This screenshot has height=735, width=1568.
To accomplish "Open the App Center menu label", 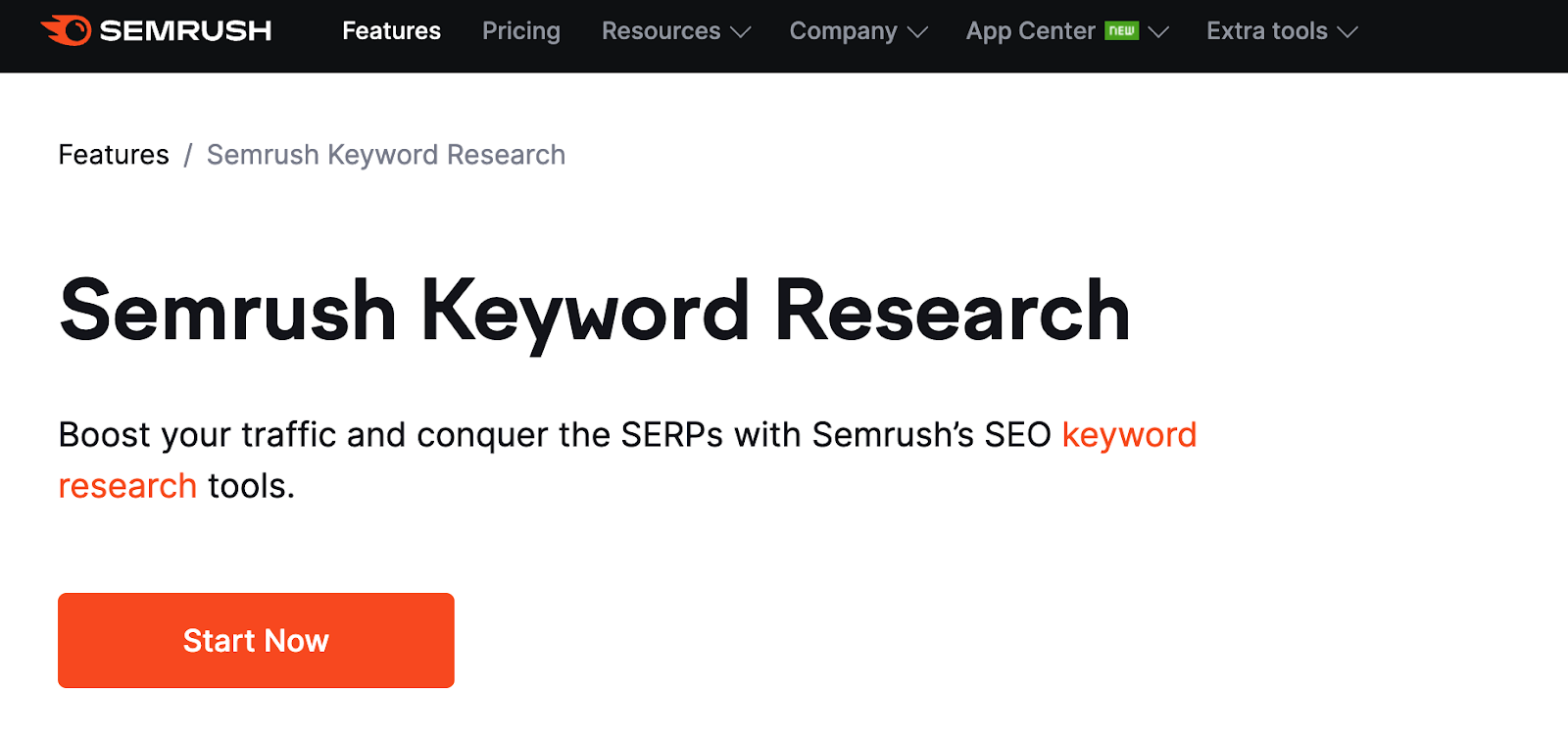I will (1030, 31).
